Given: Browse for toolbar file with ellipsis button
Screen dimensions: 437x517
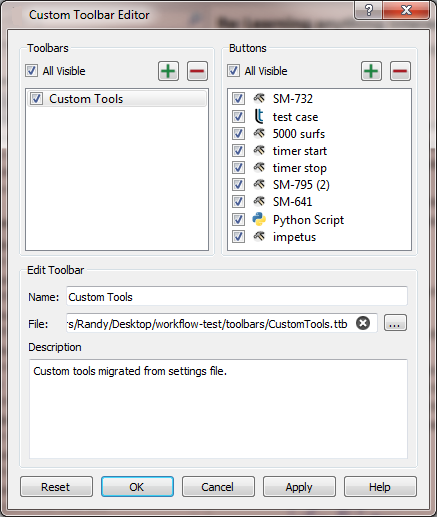Looking at the screenshot, I should [x=395, y=323].
